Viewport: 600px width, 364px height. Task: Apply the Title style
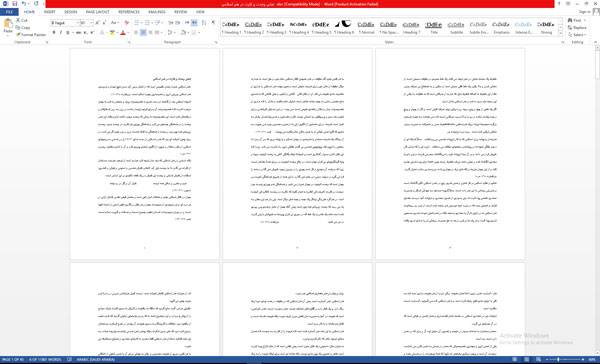434,28
